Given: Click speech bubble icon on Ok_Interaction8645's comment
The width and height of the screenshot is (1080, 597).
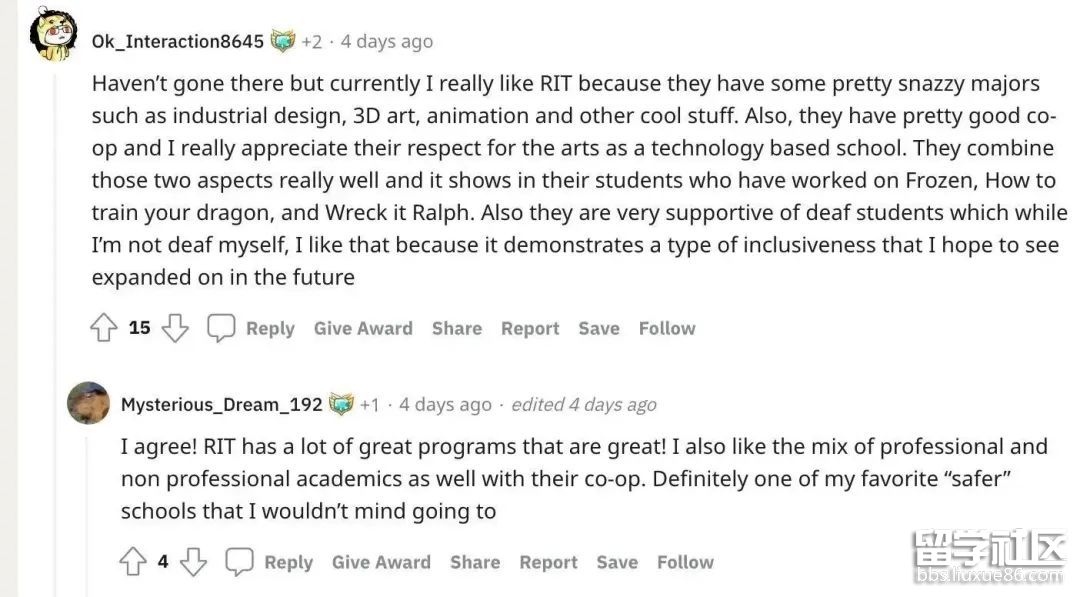Looking at the screenshot, I should (x=221, y=328).
